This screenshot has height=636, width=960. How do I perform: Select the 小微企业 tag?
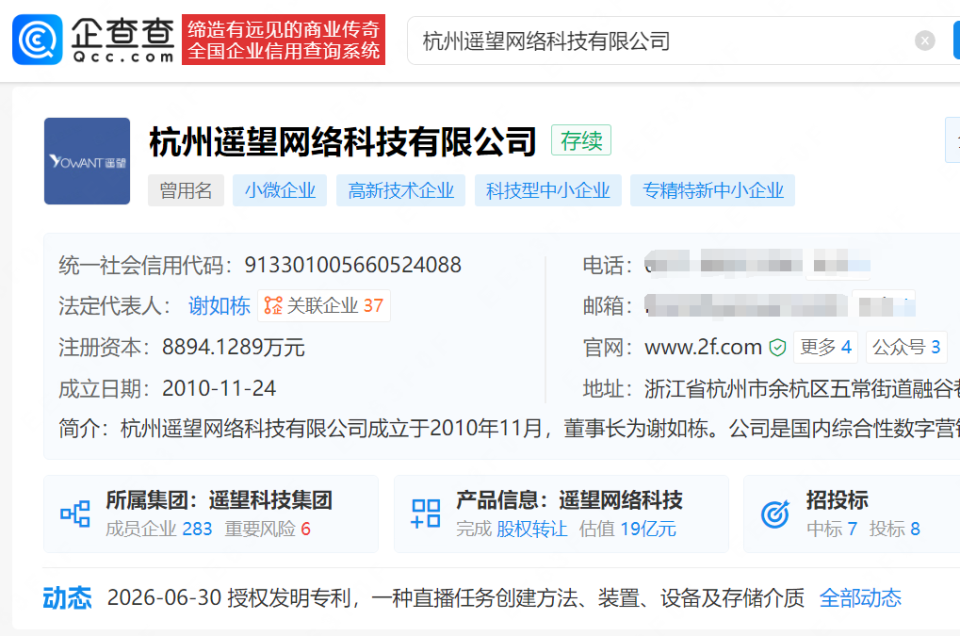[x=280, y=190]
